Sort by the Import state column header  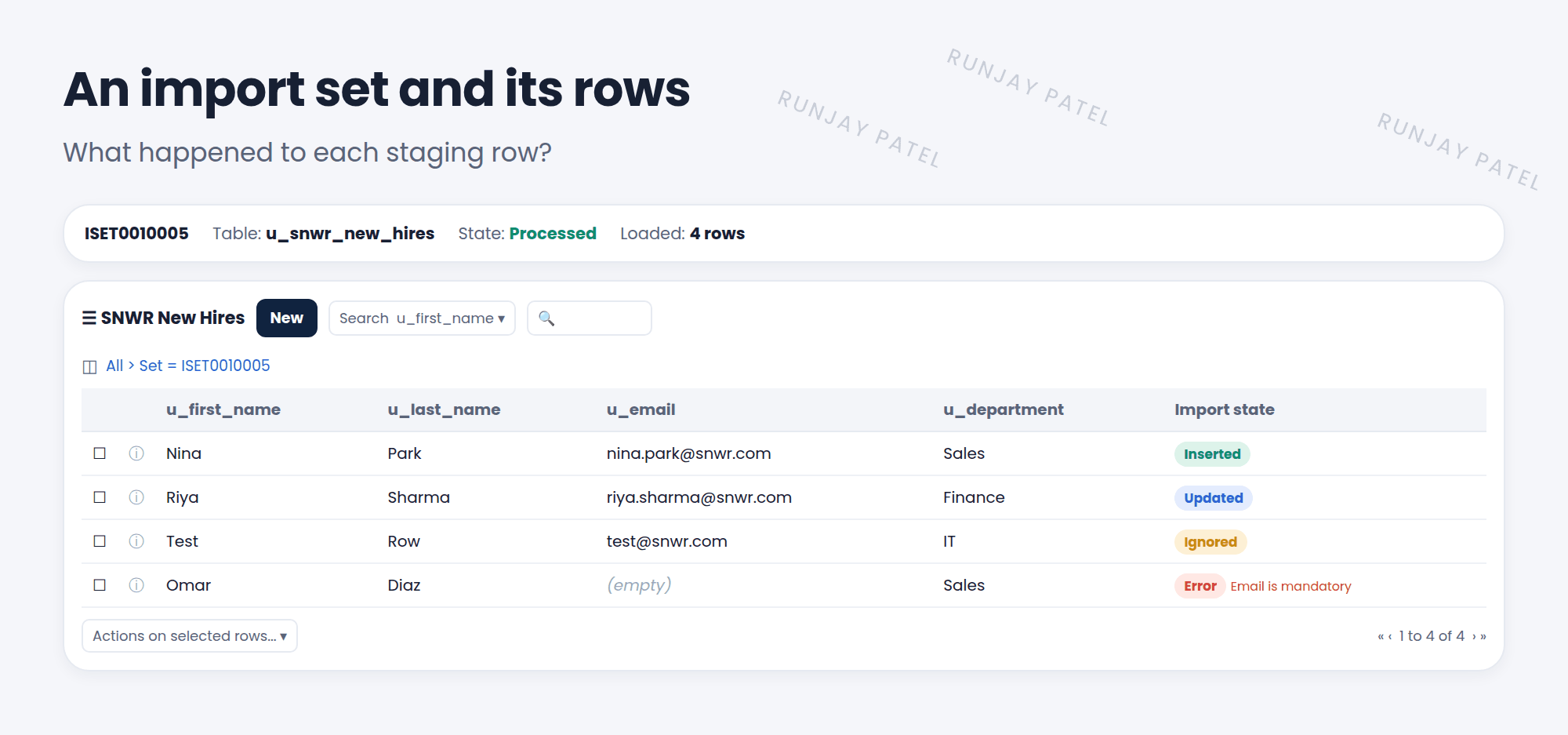(1225, 409)
